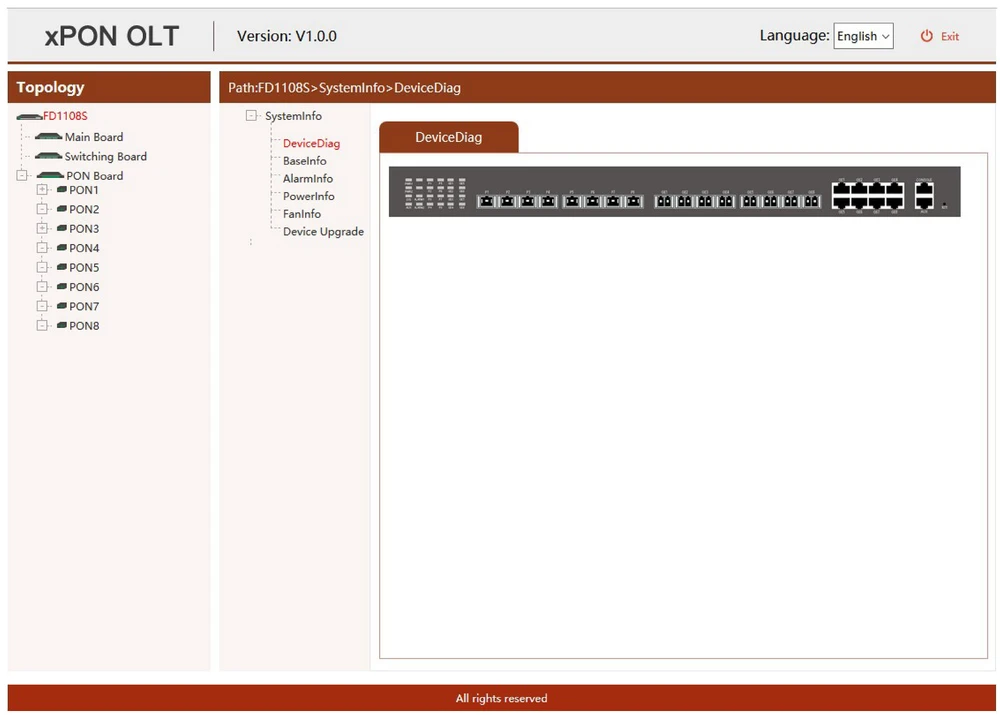Expand the PON3 tree node
Image resolution: width=1000 pixels, height=715 pixels.
[x=42, y=229]
